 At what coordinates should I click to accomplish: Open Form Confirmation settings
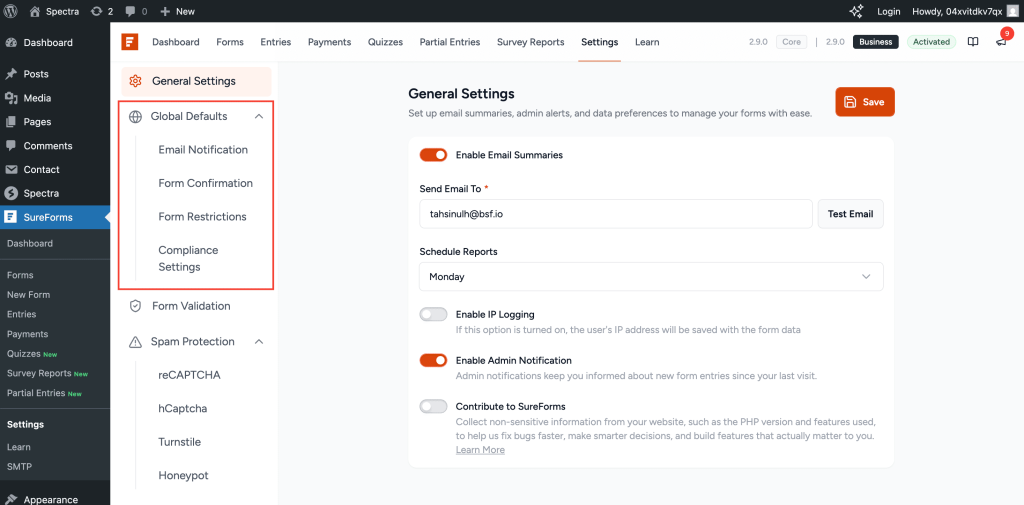[x=206, y=183]
